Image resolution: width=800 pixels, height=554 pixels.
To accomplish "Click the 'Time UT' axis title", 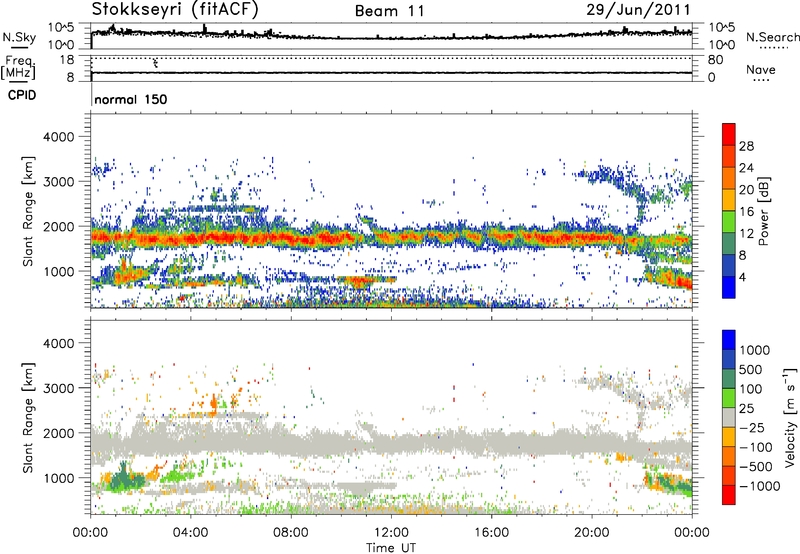I will pyautogui.click(x=391, y=548).
